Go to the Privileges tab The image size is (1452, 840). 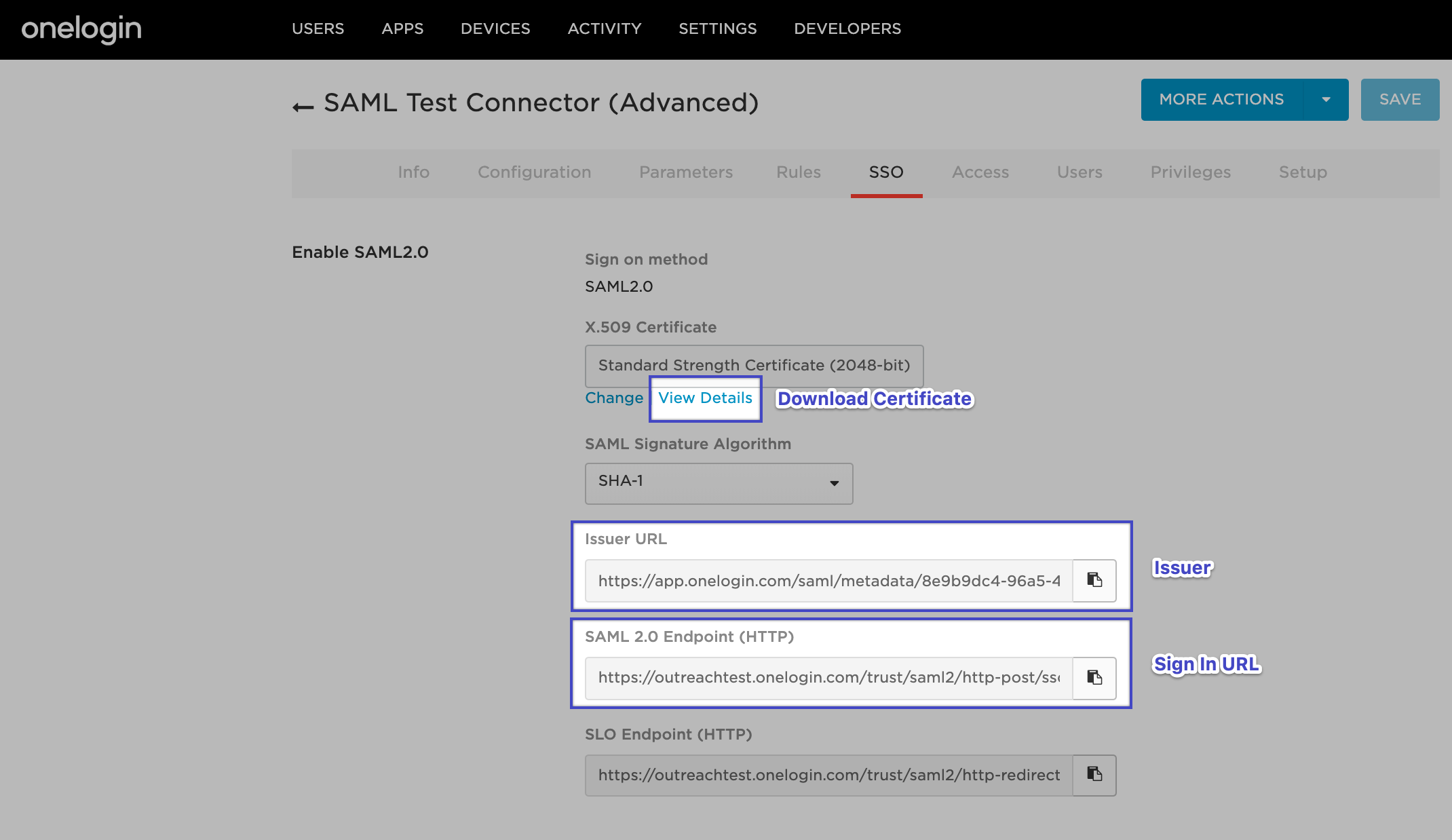(1190, 172)
